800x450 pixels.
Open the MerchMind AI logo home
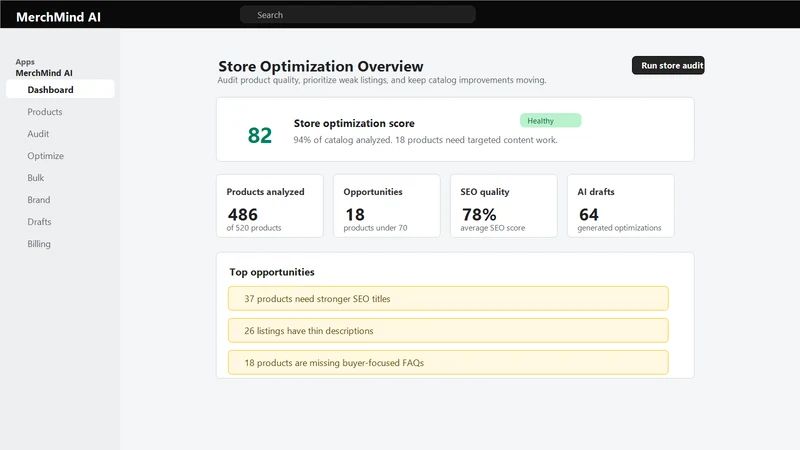(x=58, y=17)
